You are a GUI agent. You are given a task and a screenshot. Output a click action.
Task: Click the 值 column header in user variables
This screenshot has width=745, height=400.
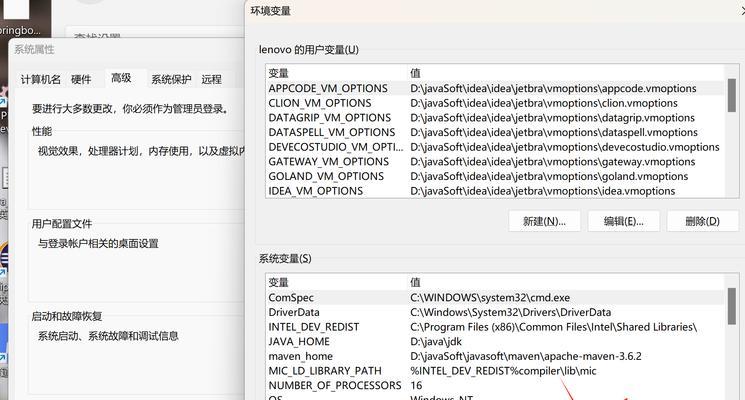pyautogui.click(x=415, y=73)
